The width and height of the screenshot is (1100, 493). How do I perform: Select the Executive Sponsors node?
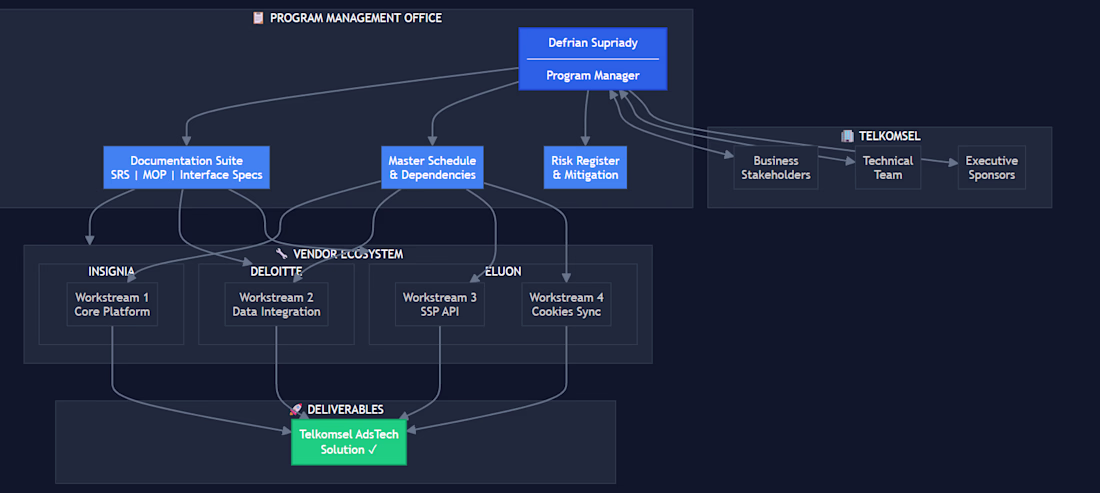coord(991,168)
